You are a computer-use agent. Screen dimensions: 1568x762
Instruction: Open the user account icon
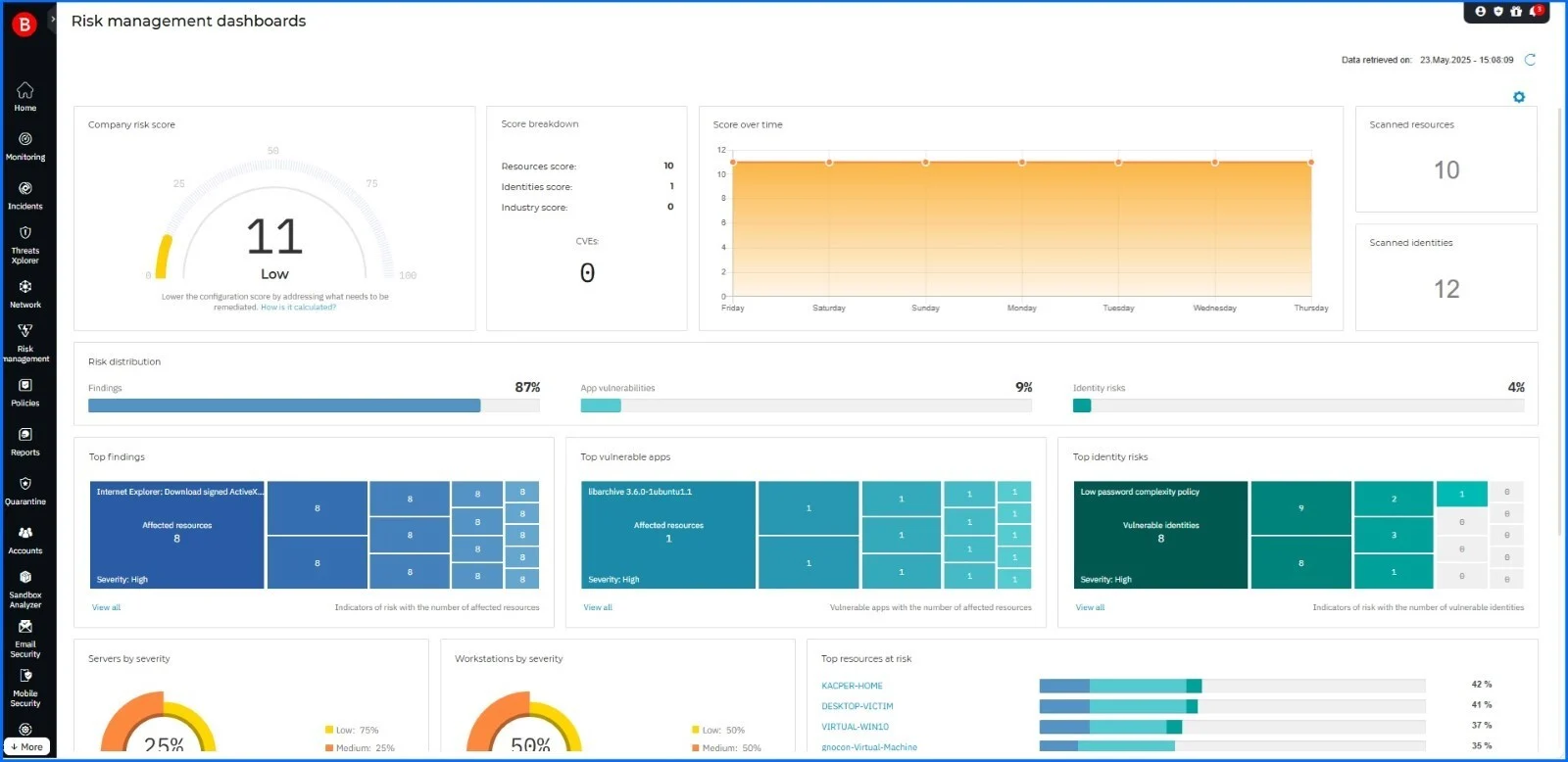tap(1481, 12)
